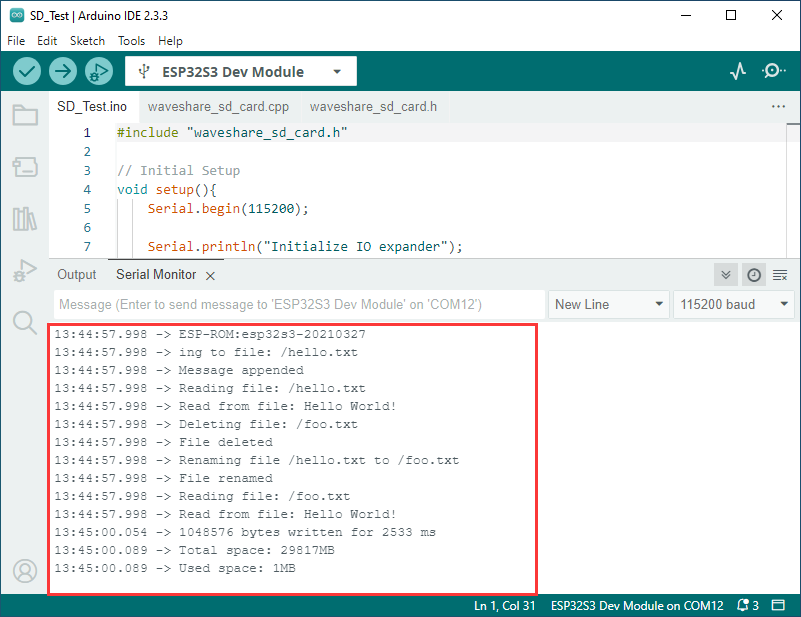Screen dimensions: 801x617
Task: Close the Serial Monitor tab
Action: tap(210, 275)
